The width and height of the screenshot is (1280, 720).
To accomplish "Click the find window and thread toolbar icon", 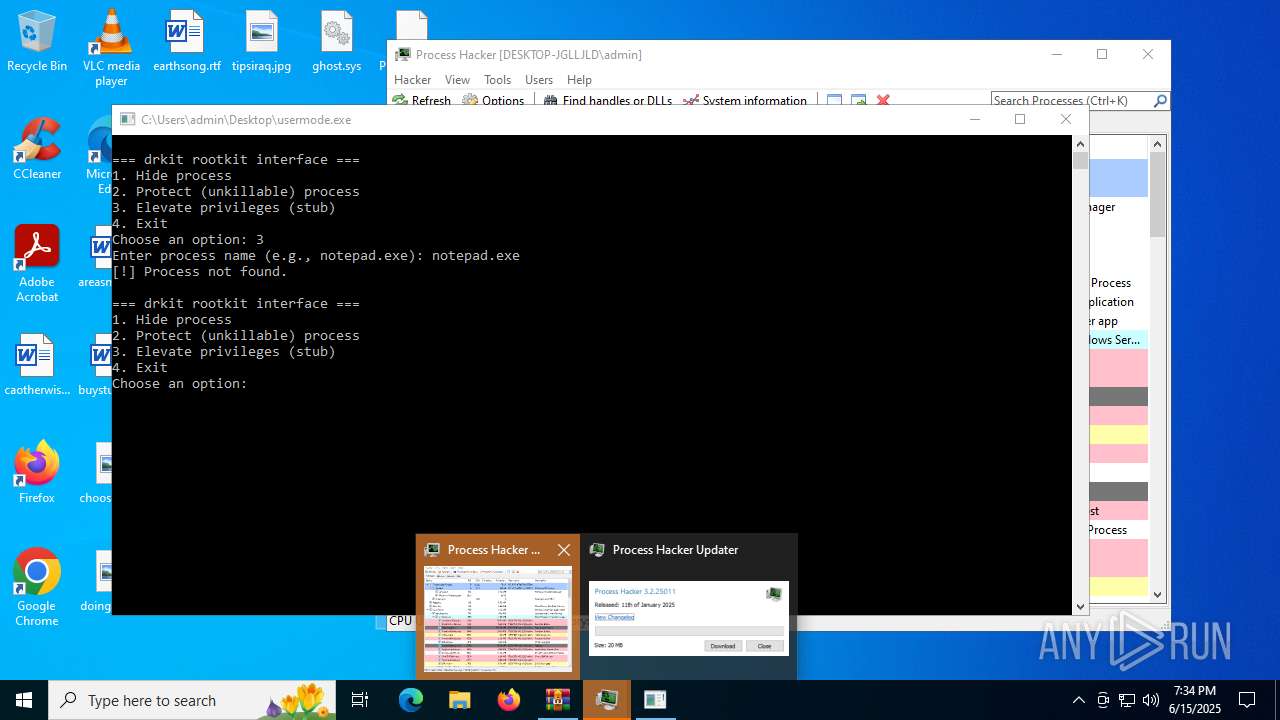I will tap(858, 100).
